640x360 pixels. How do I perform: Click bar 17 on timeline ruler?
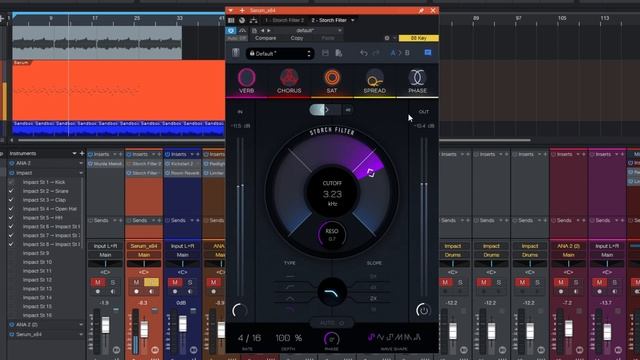click(95, 18)
